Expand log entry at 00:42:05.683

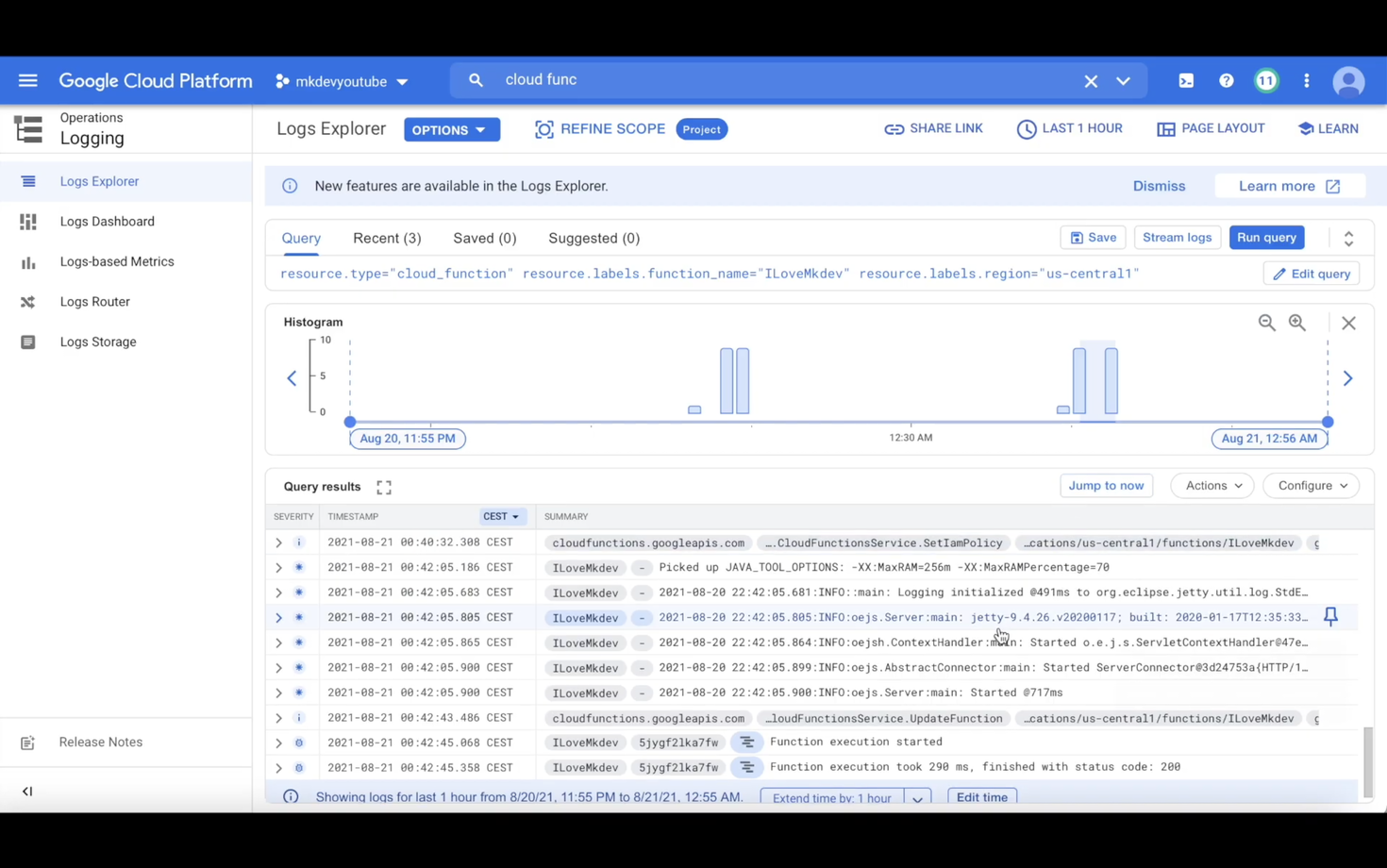278,593
